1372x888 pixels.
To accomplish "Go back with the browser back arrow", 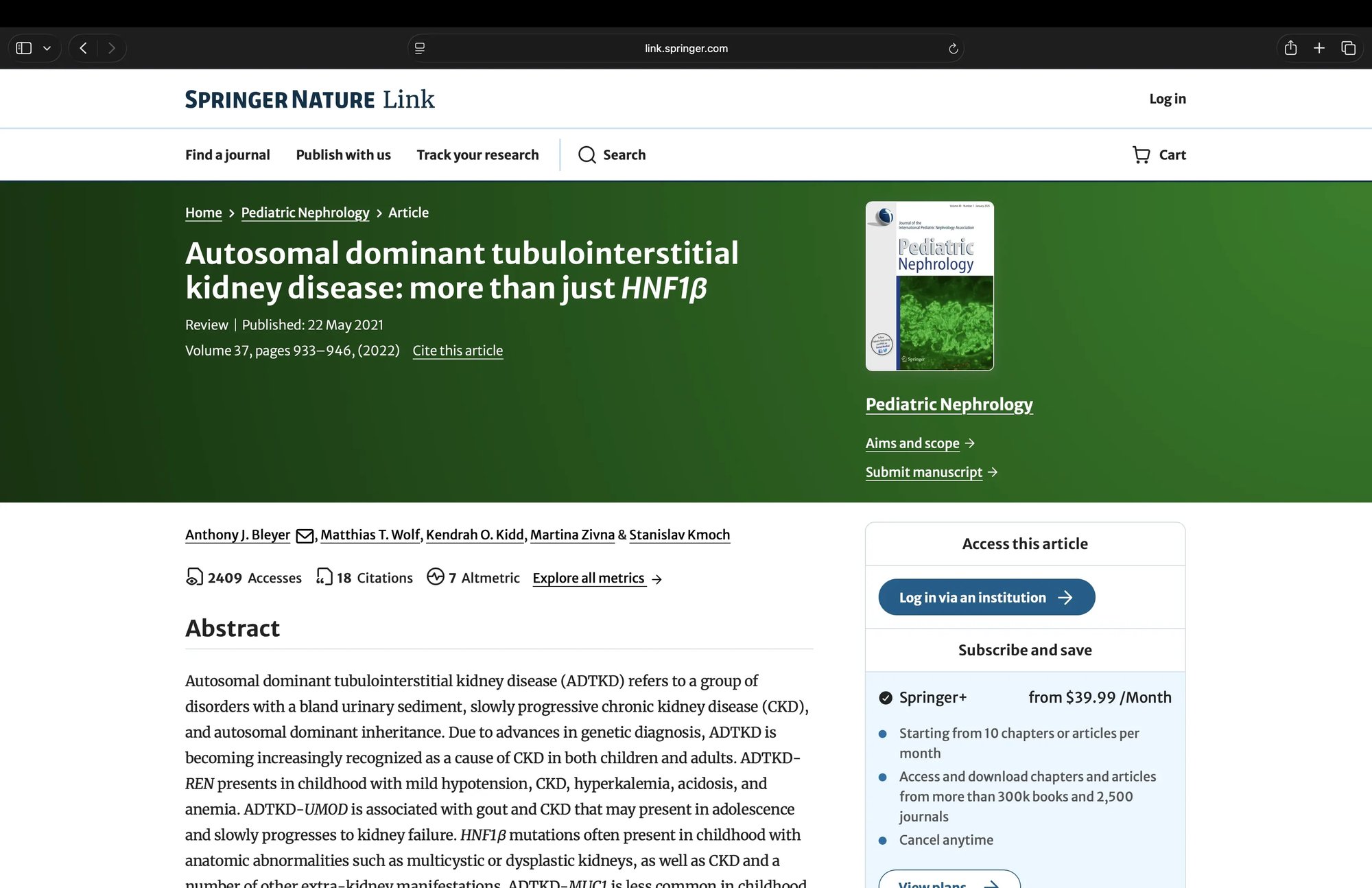I will (x=84, y=48).
